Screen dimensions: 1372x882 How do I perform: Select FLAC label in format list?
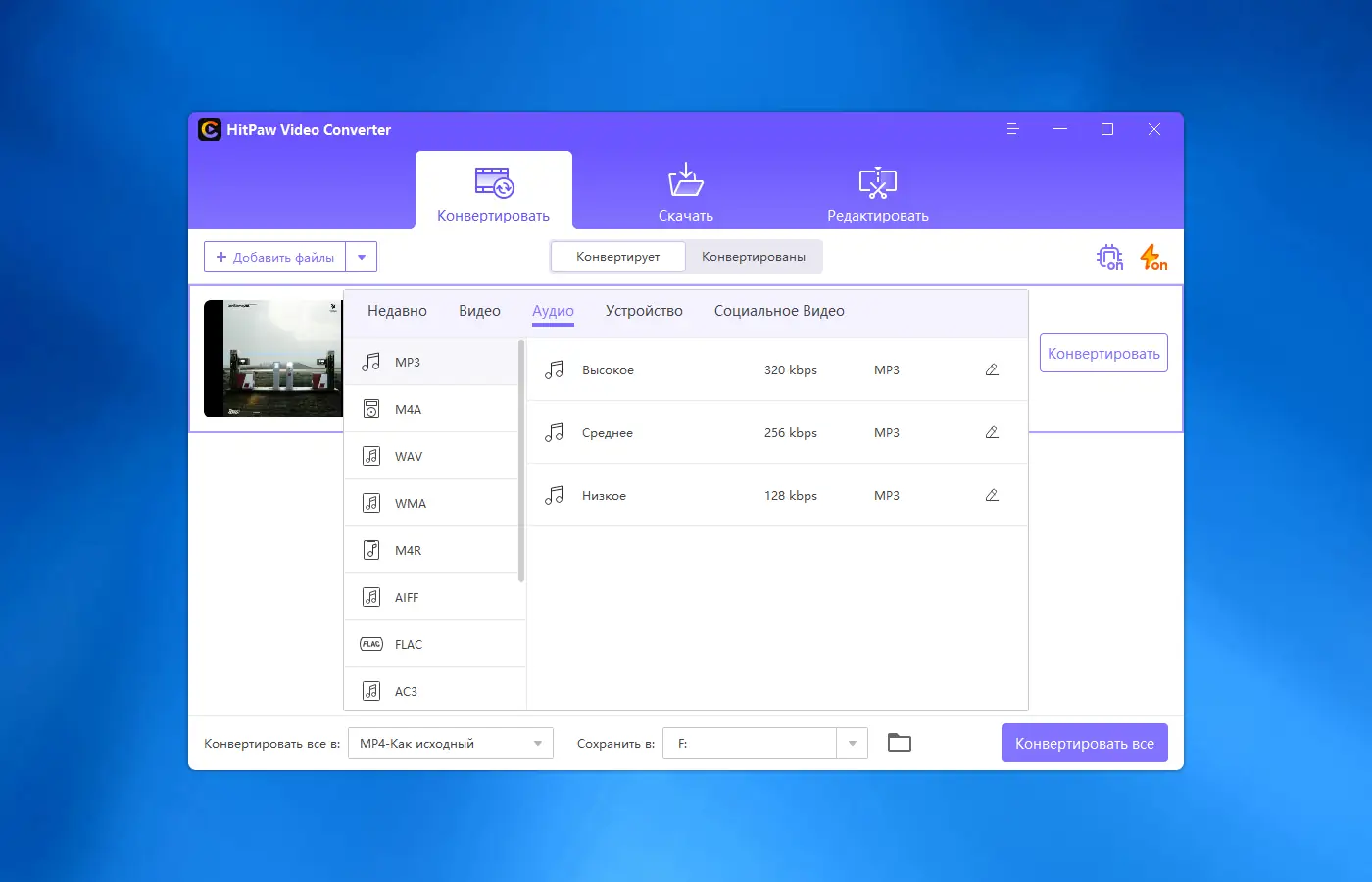[409, 644]
